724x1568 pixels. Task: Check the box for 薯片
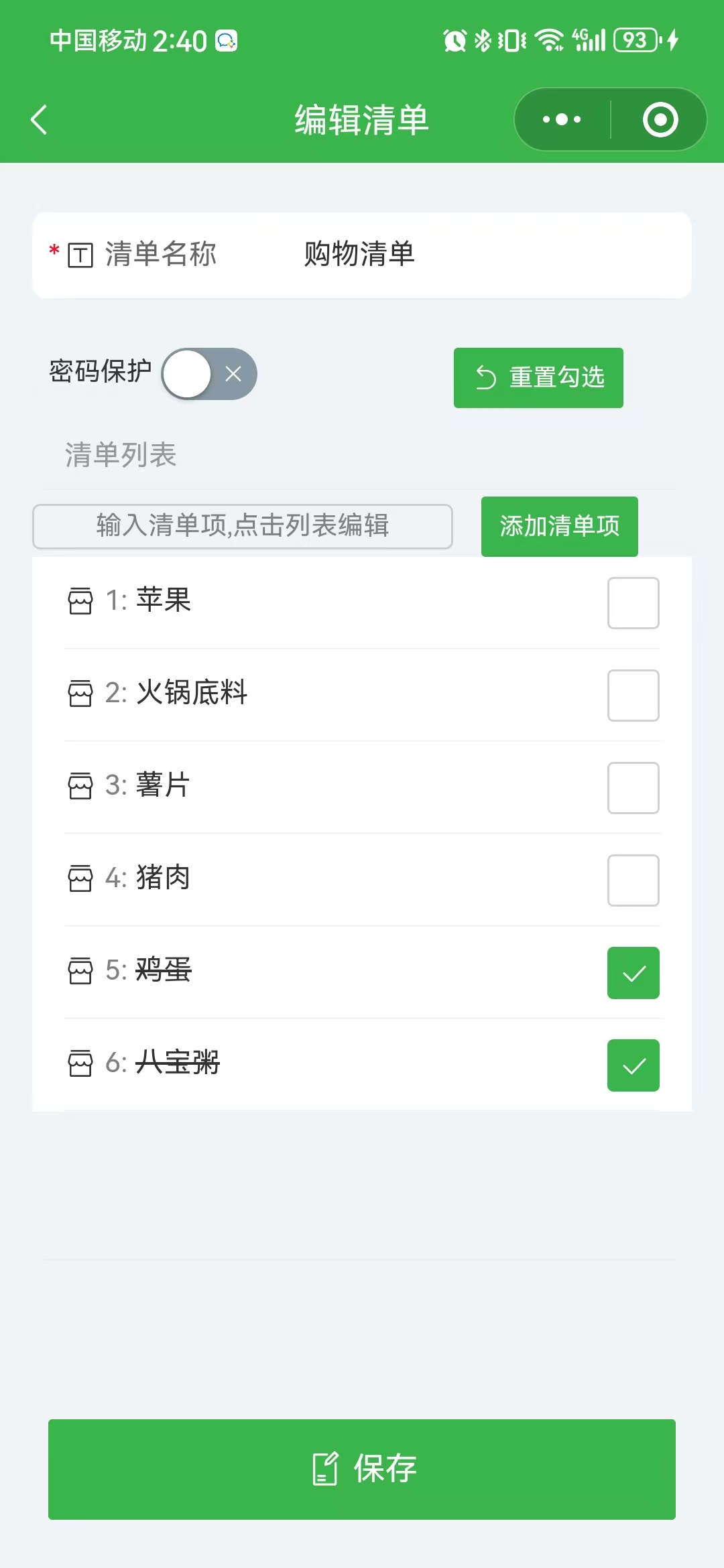633,788
